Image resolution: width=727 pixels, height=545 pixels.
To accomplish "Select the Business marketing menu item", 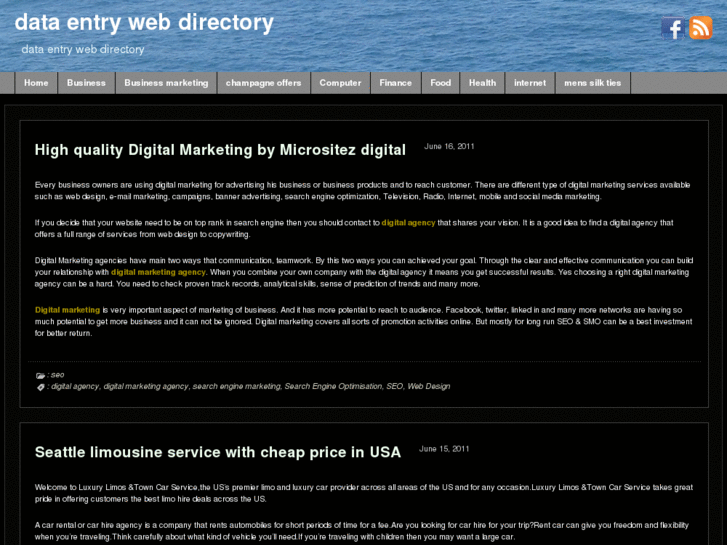I will point(166,83).
